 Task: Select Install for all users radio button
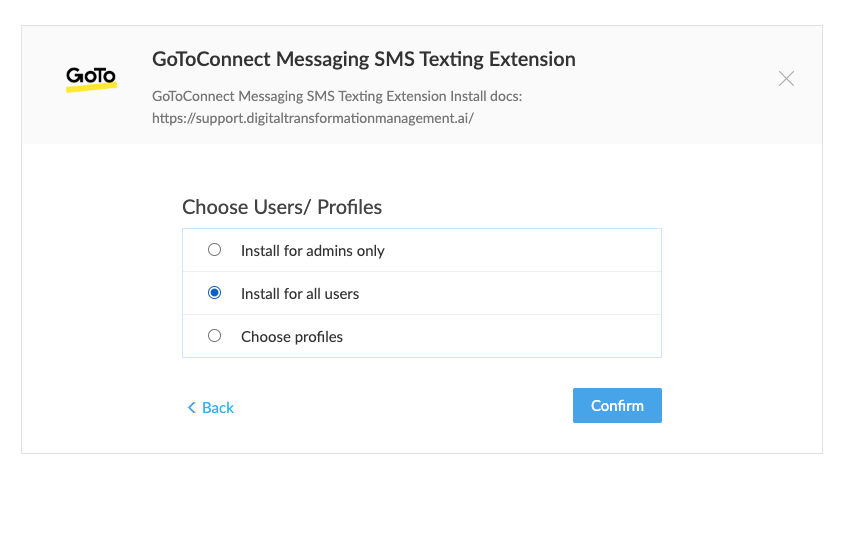coord(215,293)
